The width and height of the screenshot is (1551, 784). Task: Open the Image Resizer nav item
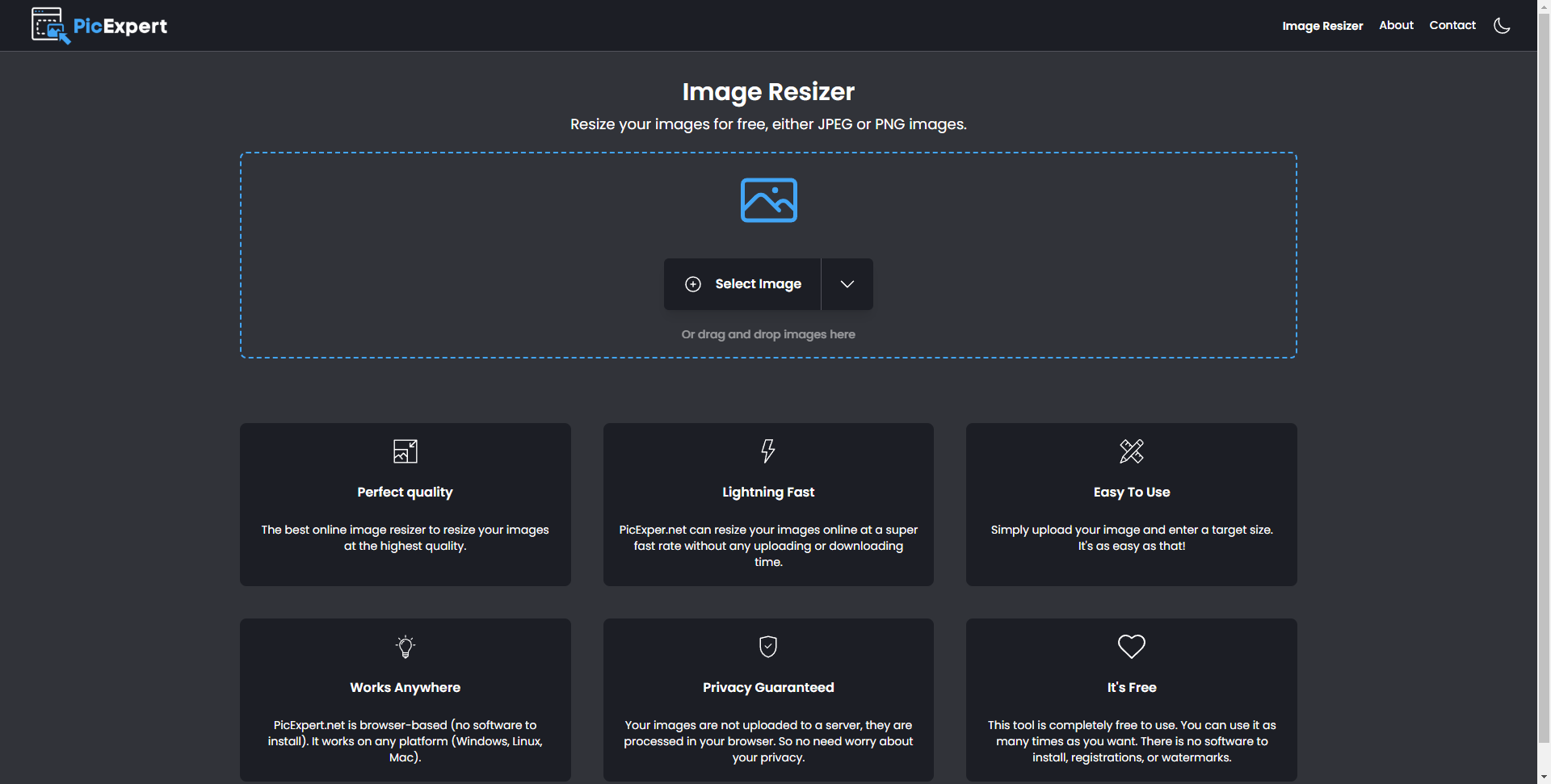point(1322,26)
